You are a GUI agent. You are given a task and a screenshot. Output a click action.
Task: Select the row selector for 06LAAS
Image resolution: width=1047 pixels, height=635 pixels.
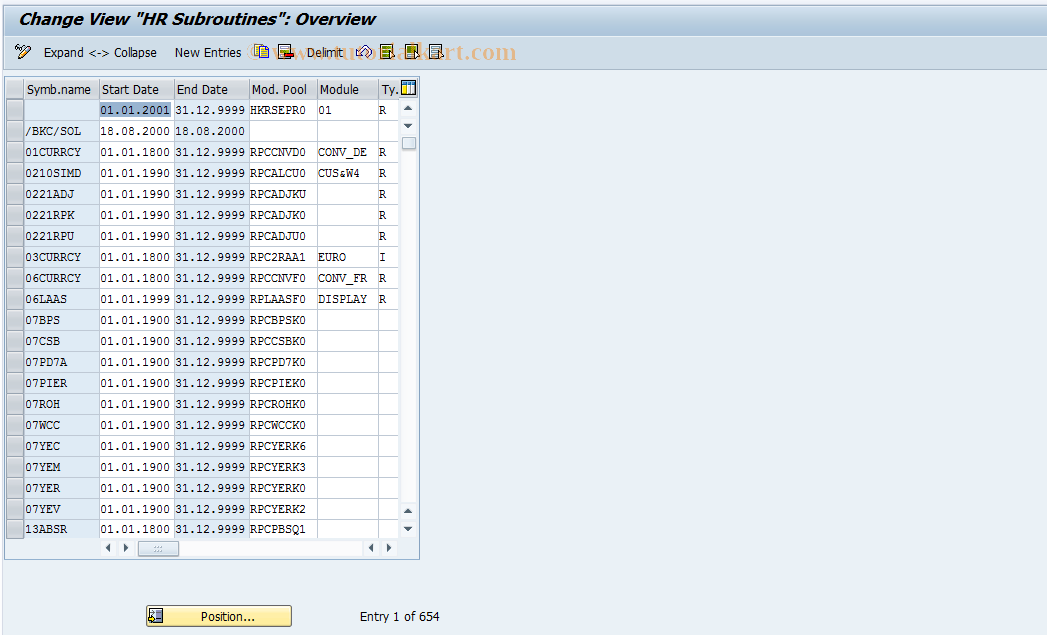pos(15,299)
